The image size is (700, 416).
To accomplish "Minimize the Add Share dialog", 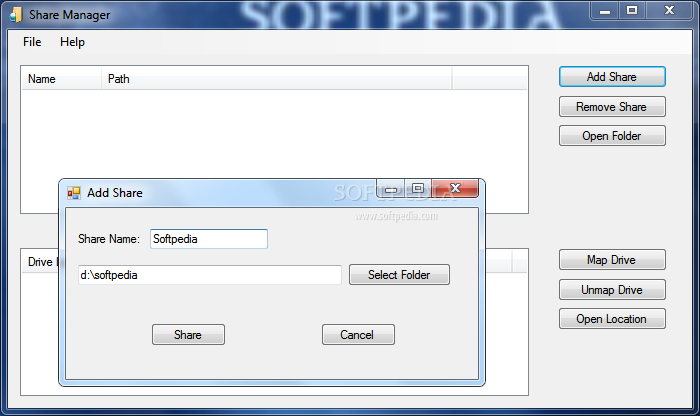I will point(391,188).
